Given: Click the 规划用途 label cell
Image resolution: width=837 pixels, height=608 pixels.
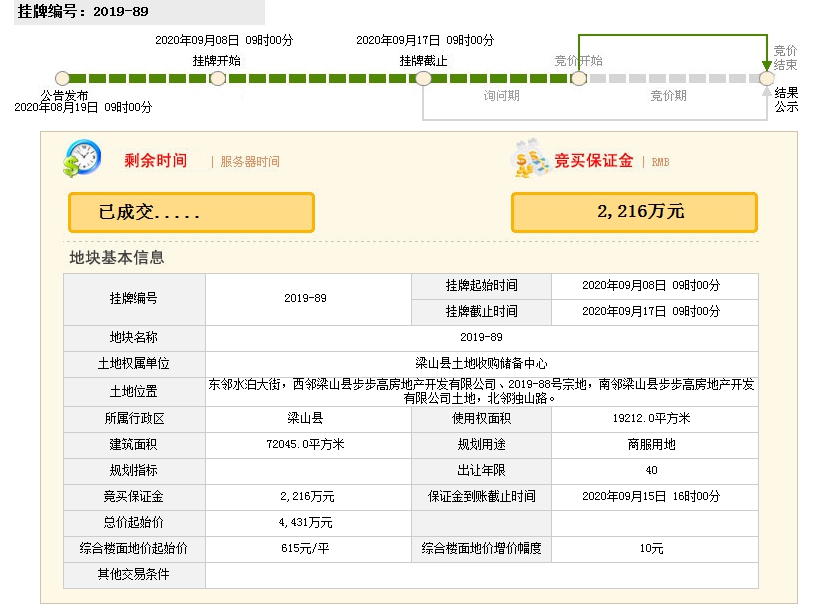Looking at the screenshot, I should click(481, 445).
